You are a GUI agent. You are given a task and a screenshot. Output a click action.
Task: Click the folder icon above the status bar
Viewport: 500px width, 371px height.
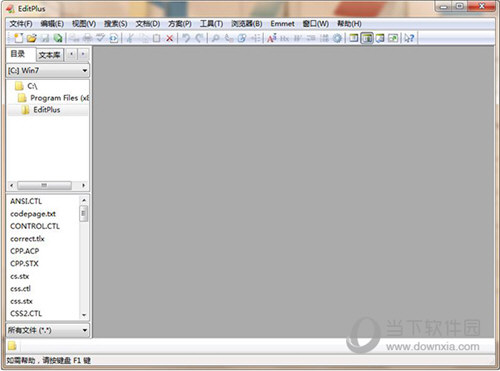[x=12, y=346]
